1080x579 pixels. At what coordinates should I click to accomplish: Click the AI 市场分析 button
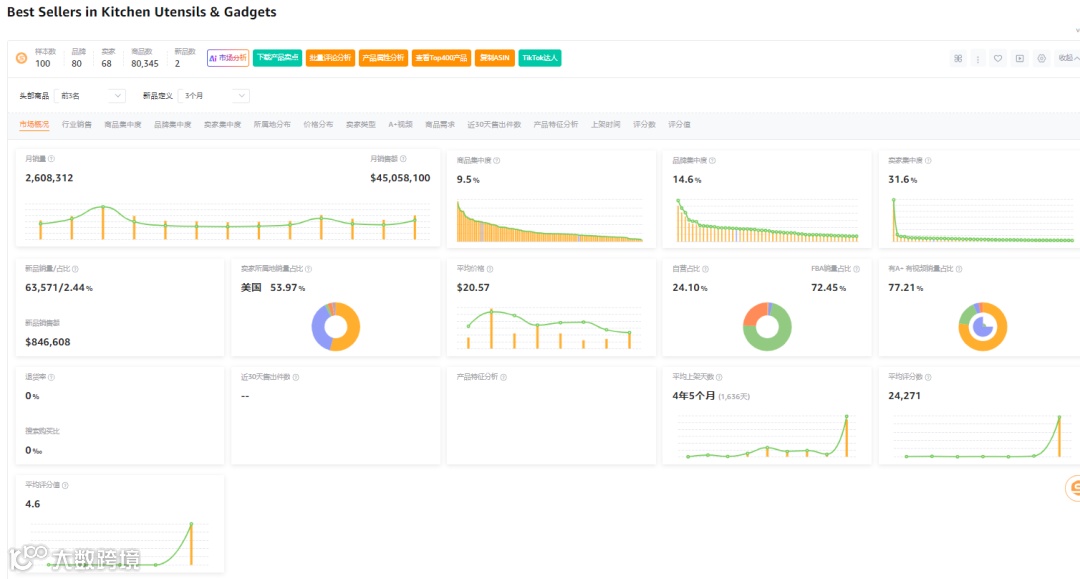[x=227, y=58]
